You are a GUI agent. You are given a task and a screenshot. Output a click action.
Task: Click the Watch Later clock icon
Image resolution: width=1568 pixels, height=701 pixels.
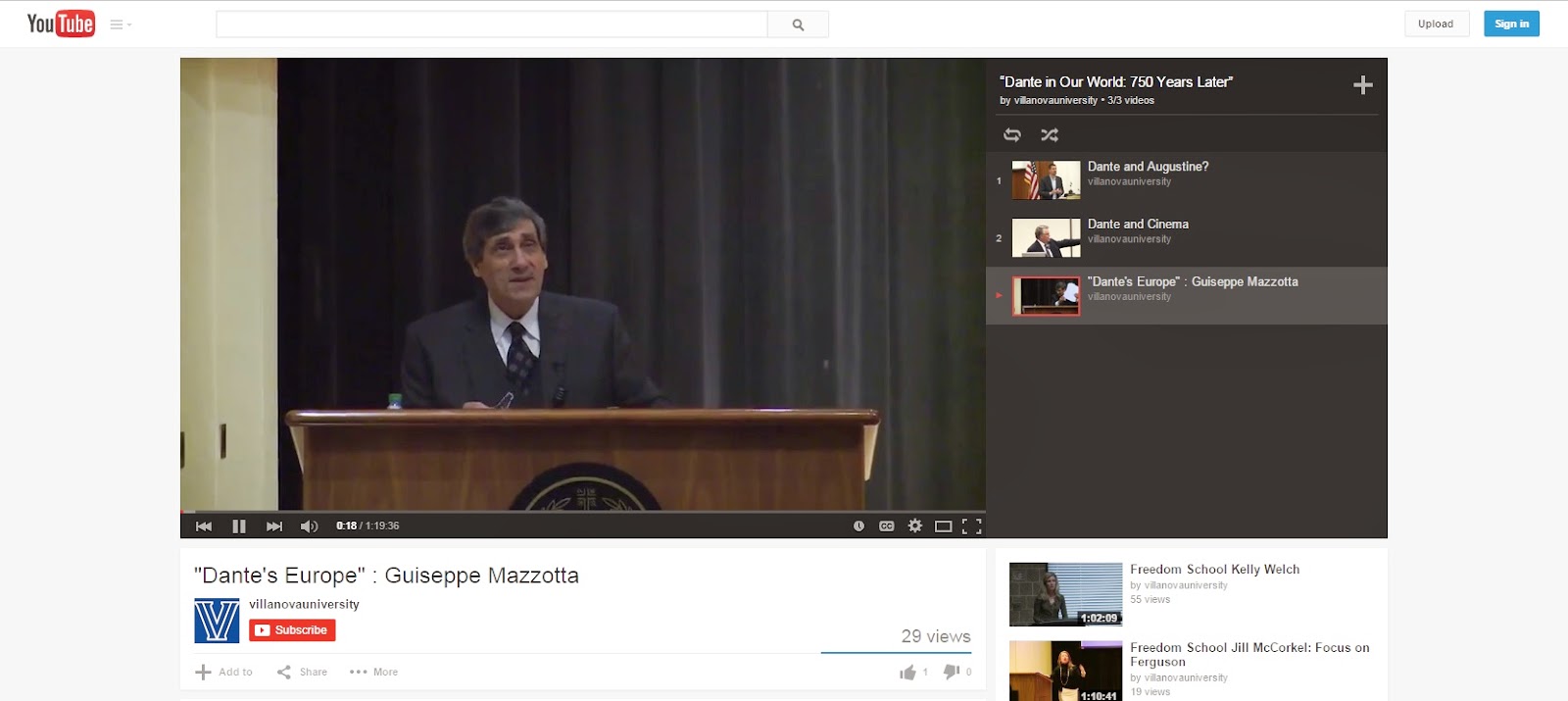(858, 526)
